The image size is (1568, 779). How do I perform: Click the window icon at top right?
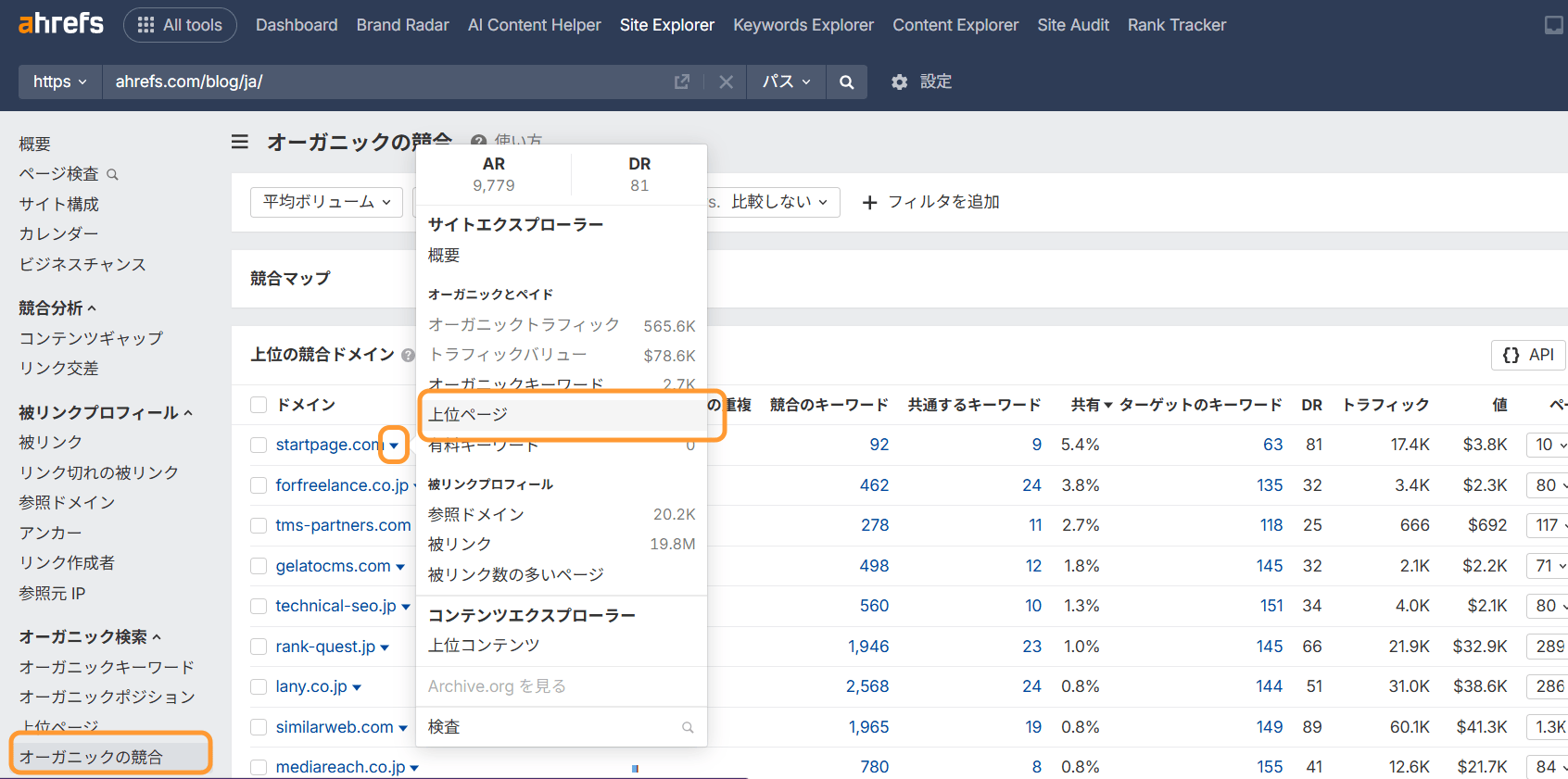1554,25
